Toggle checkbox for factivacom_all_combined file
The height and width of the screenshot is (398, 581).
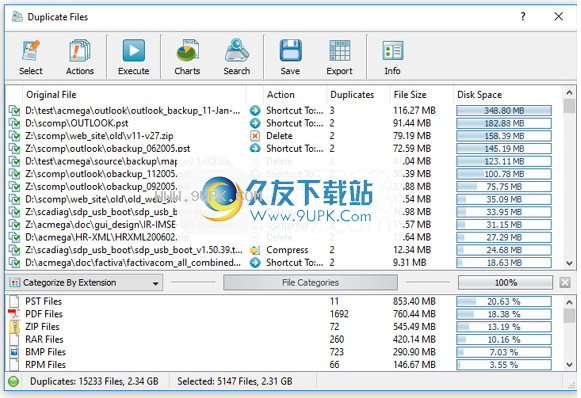14,263
